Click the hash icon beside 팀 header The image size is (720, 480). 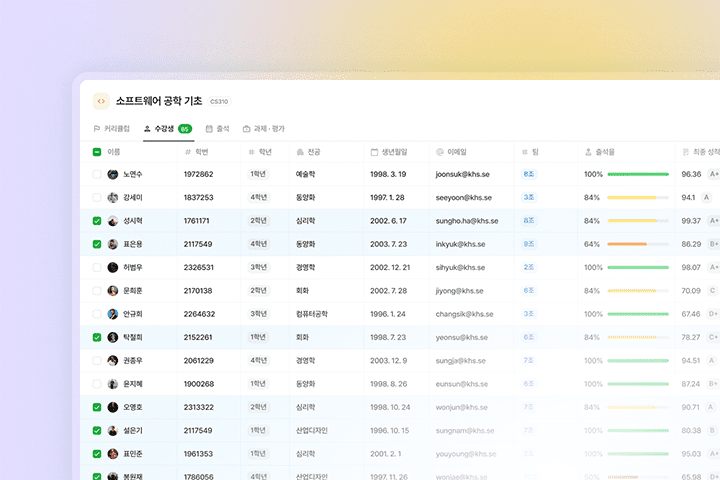click(524, 152)
